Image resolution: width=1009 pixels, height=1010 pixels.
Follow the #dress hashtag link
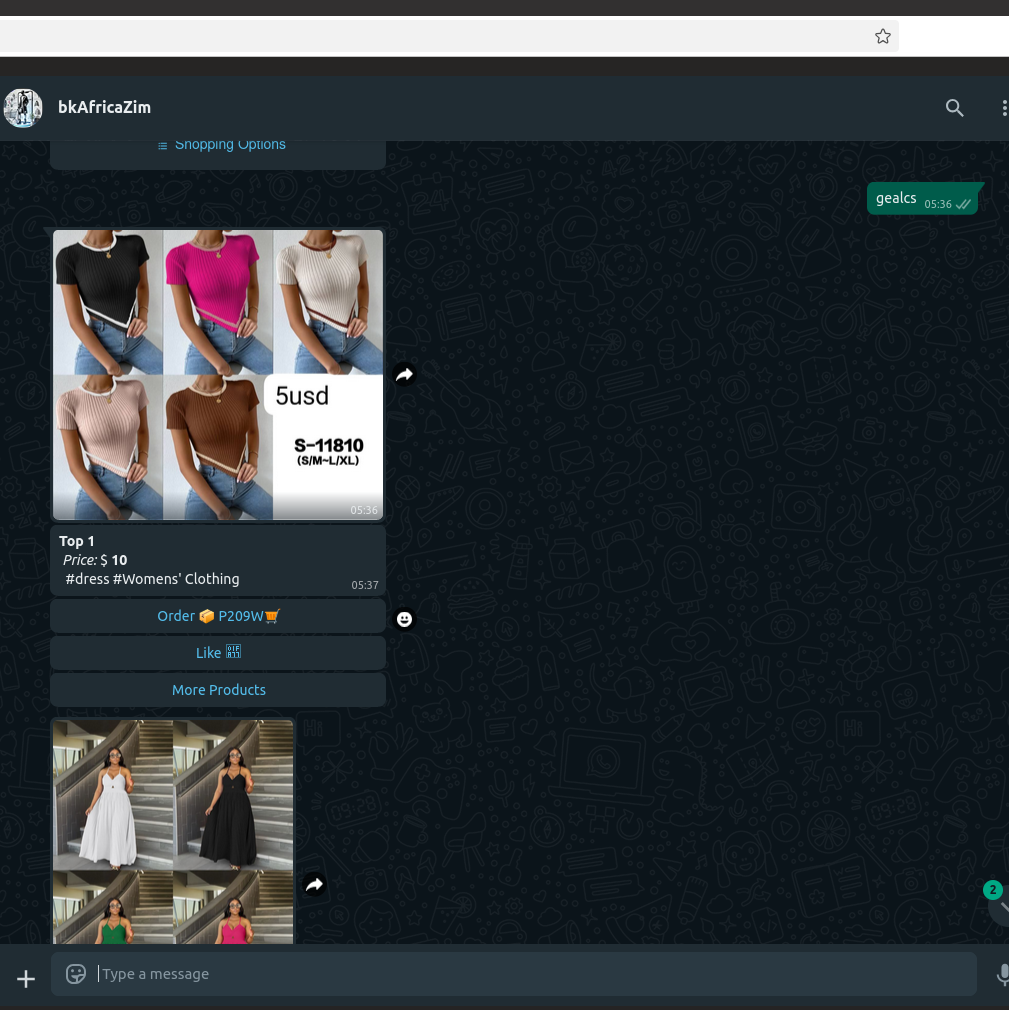pos(87,579)
